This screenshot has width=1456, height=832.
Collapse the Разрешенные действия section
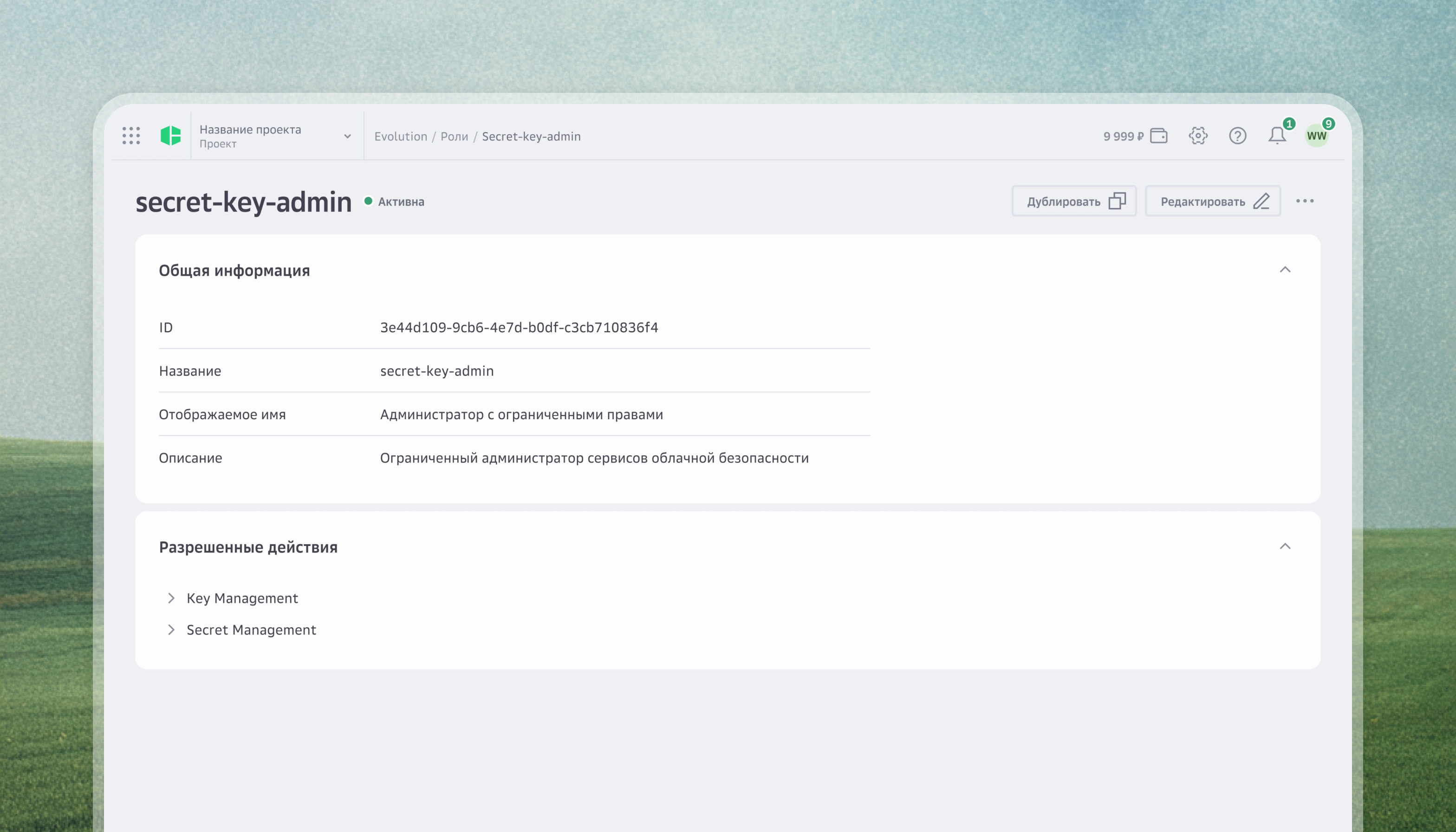tap(1285, 546)
